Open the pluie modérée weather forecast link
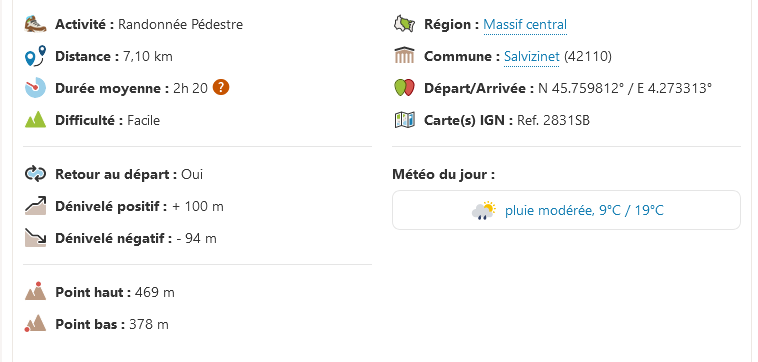The width and height of the screenshot is (758, 362). coord(584,210)
